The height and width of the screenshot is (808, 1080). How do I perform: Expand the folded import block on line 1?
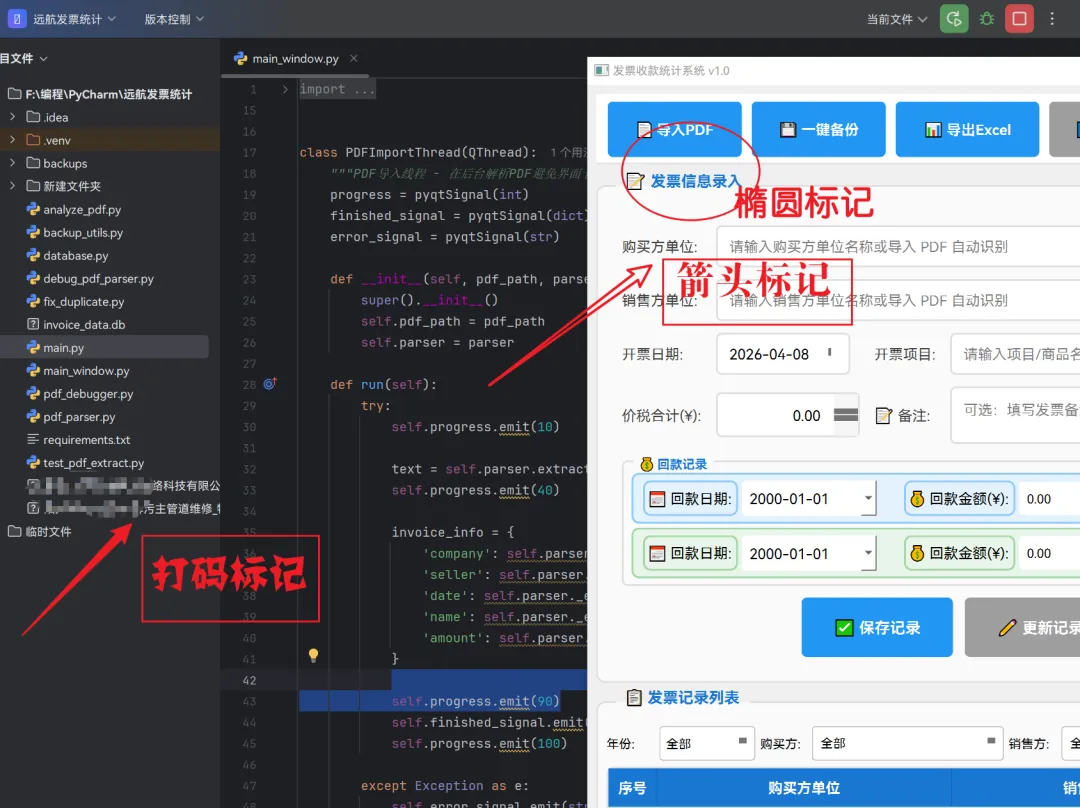pyautogui.click(x=285, y=90)
